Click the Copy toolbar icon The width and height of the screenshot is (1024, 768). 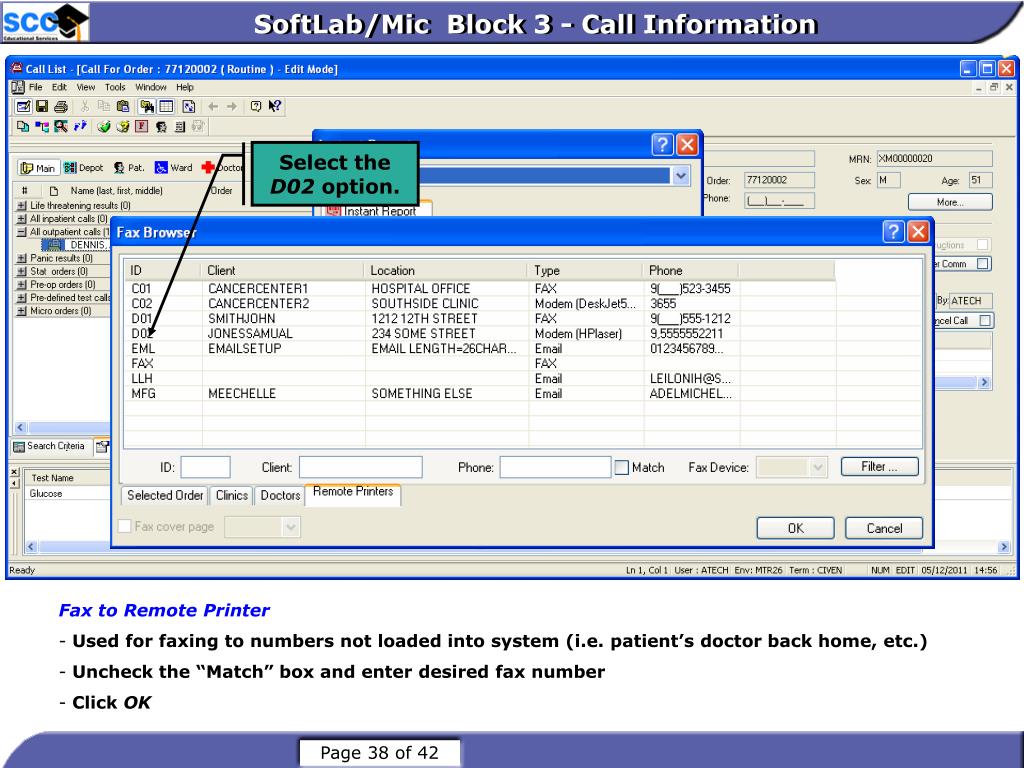point(103,106)
